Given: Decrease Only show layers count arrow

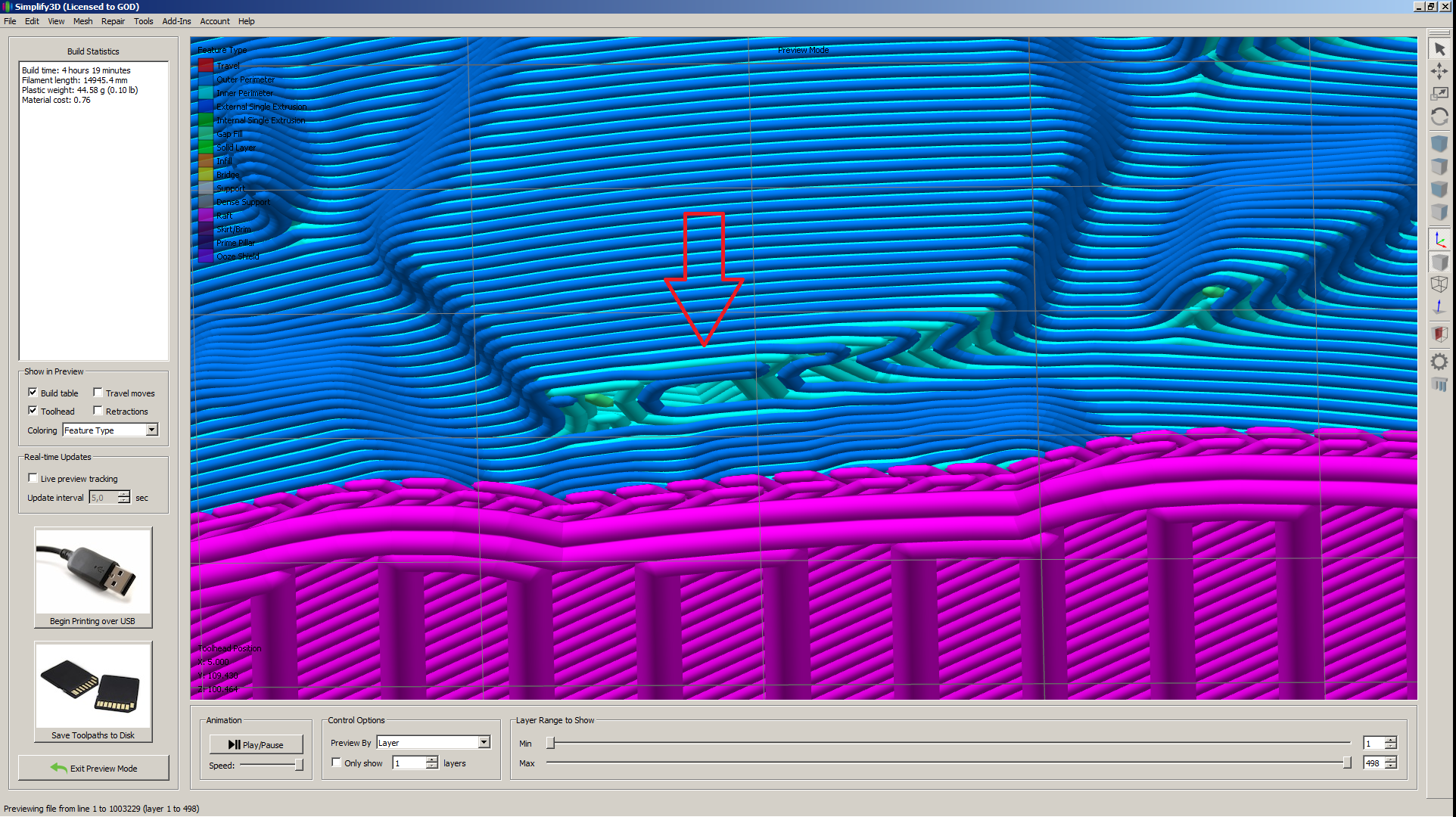Looking at the screenshot, I should click(x=431, y=766).
